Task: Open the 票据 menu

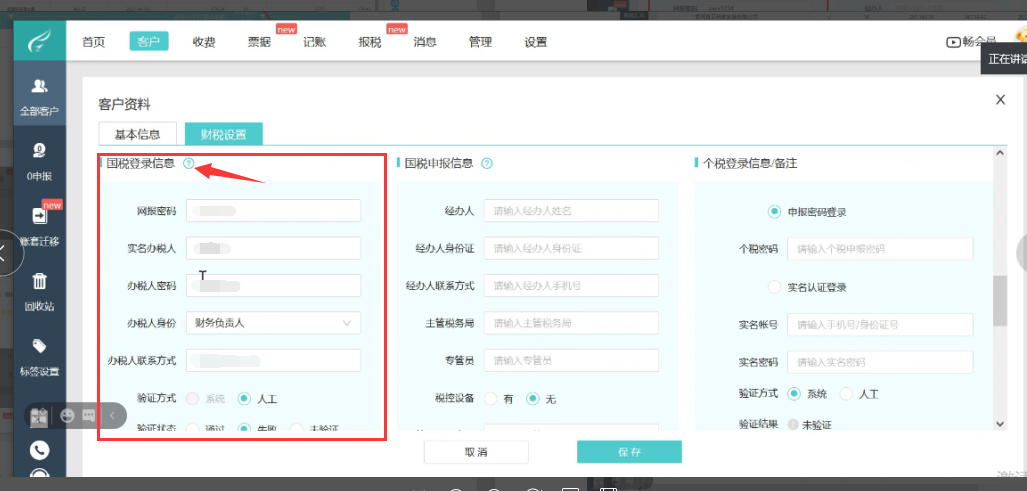Action: point(259,42)
